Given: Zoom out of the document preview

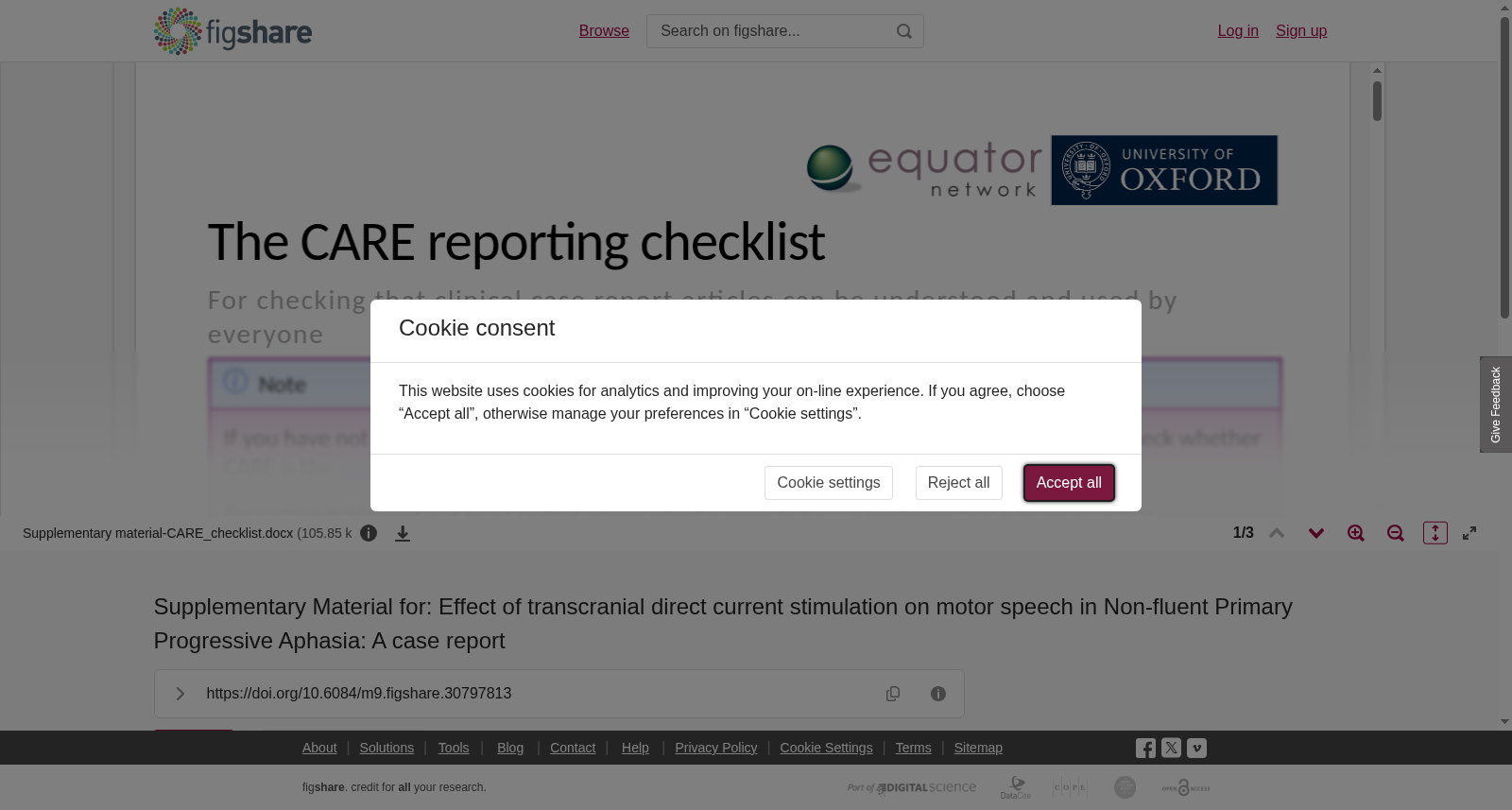Looking at the screenshot, I should pos(1396,533).
